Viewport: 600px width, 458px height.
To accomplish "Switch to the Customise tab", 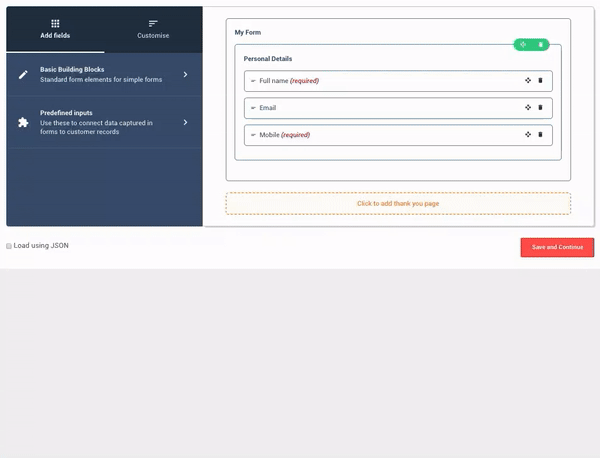I will 153,29.
